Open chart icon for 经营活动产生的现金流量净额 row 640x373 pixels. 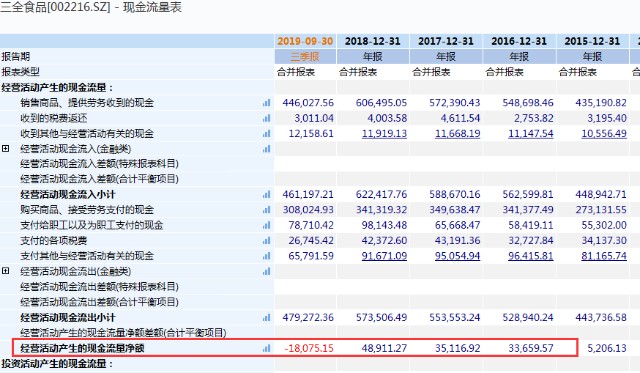pos(267,348)
